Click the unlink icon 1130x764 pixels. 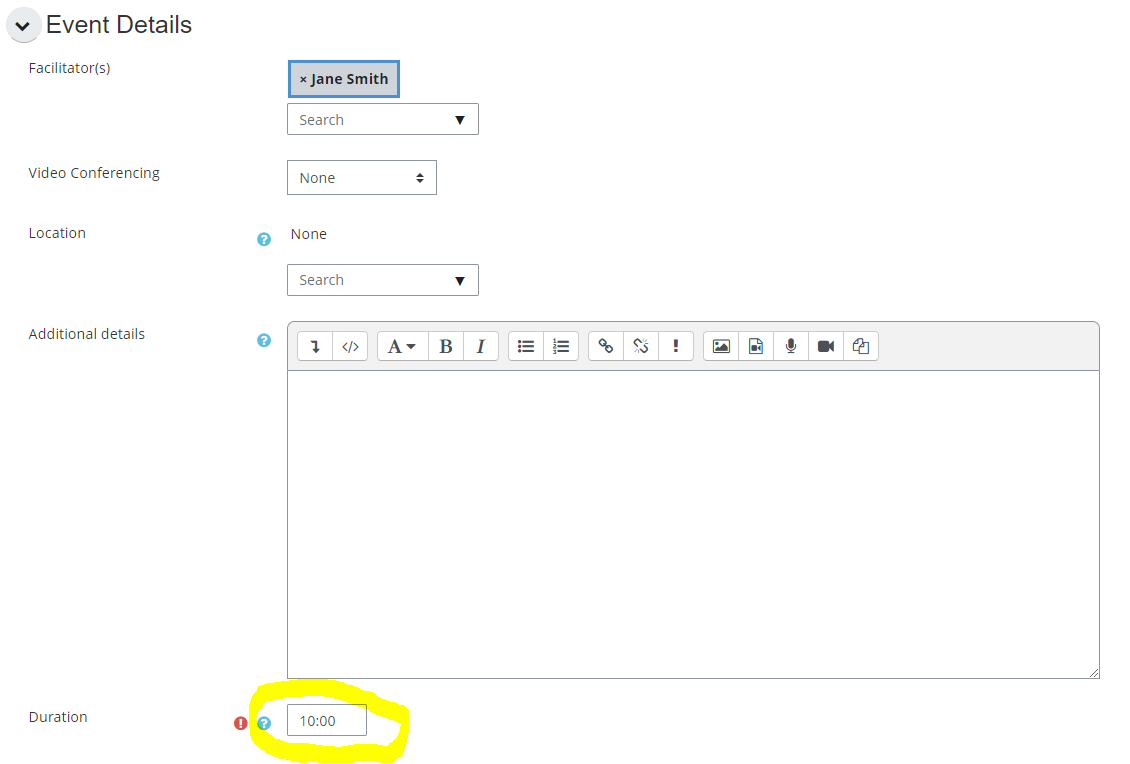tap(641, 346)
